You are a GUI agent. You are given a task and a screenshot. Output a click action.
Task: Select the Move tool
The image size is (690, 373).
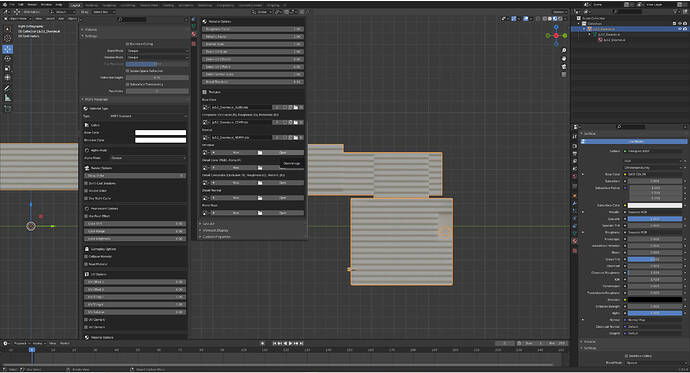pyautogui.click(x=7, y=49)
